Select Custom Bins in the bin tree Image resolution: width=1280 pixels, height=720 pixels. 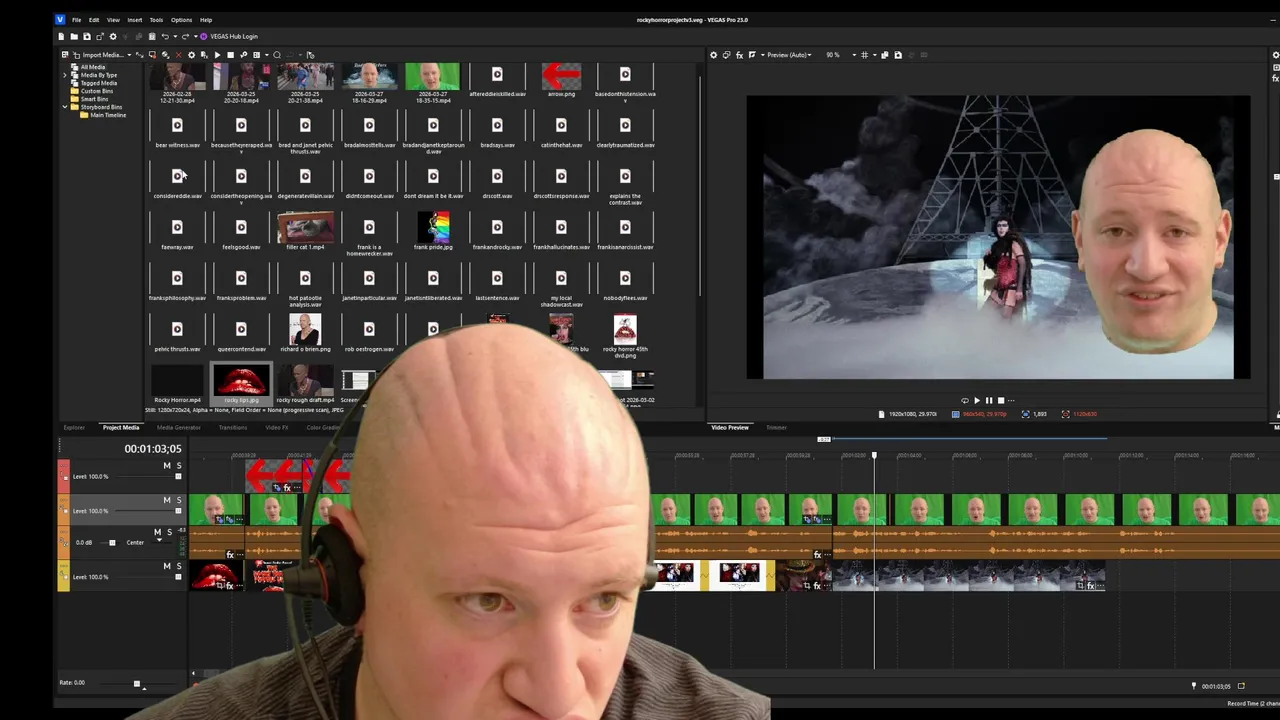pyautogui.click(x=97, y=91)
